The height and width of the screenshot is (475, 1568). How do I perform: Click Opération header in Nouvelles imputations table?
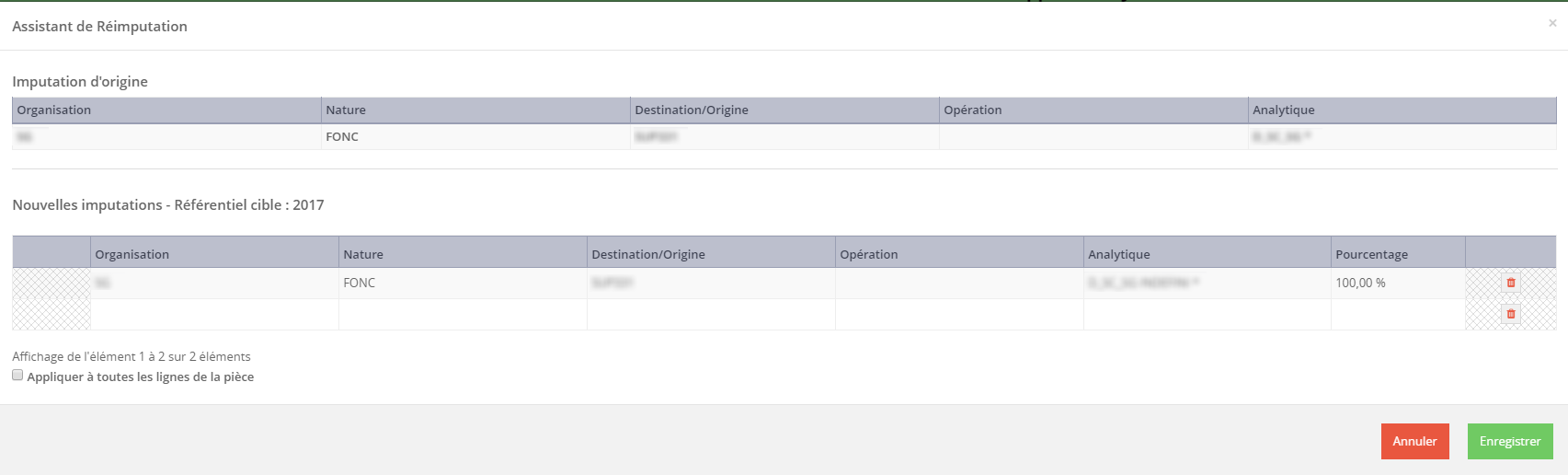pos(869,254)
